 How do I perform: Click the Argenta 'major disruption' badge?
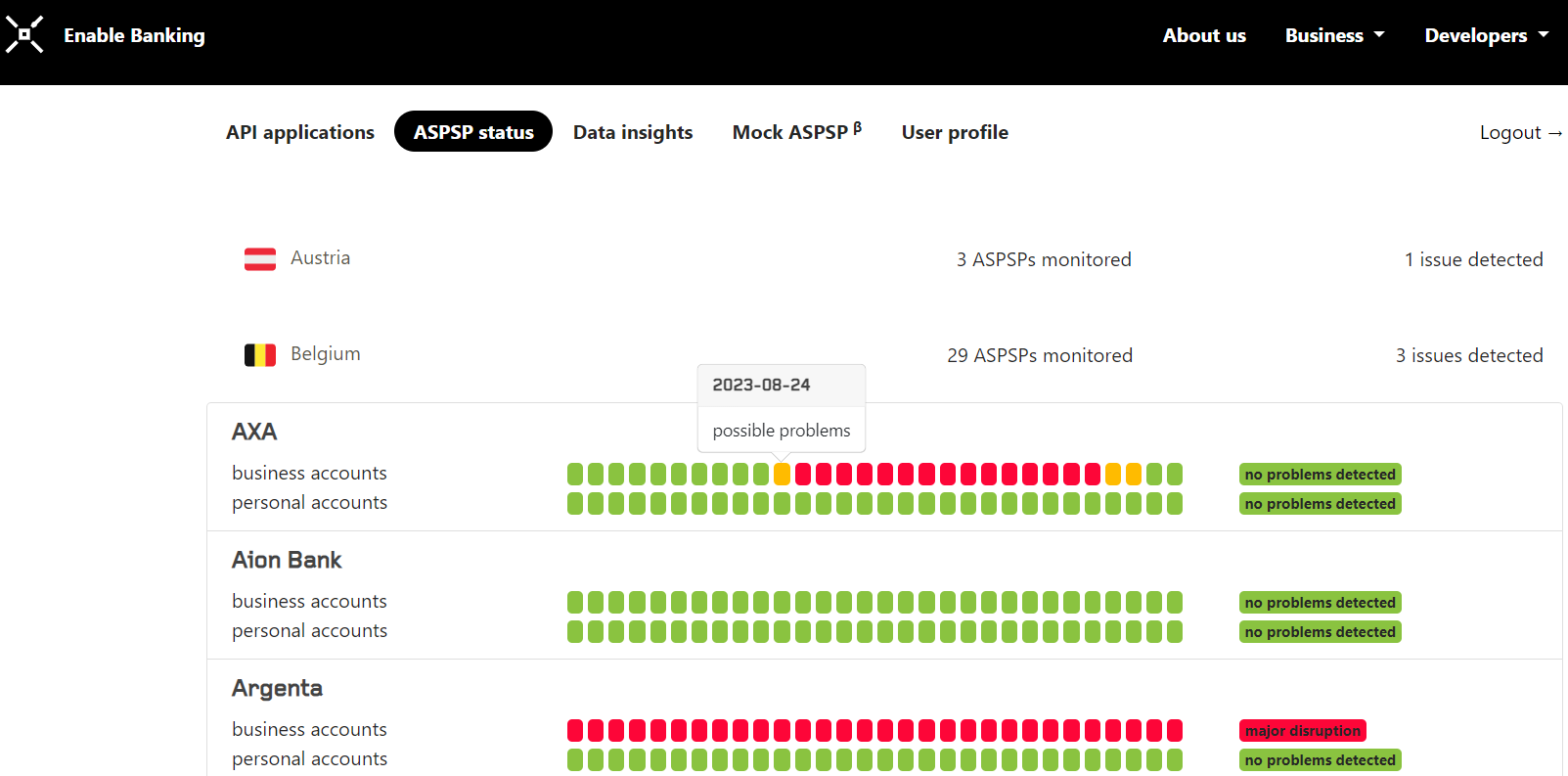1303,731
